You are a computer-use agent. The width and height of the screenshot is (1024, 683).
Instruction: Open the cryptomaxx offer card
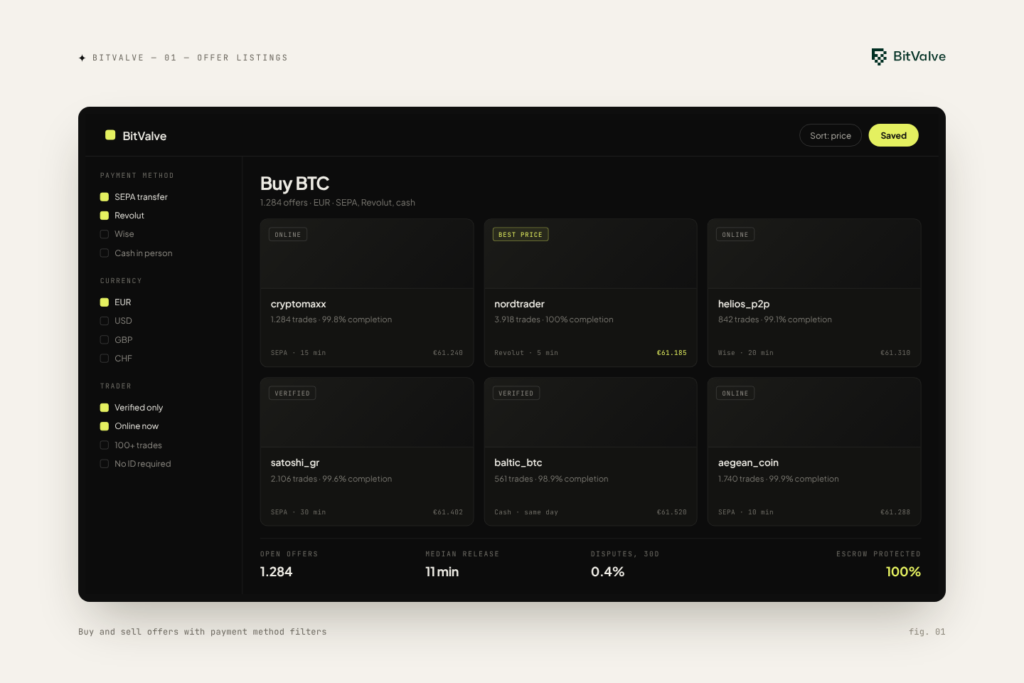point(367,293)
